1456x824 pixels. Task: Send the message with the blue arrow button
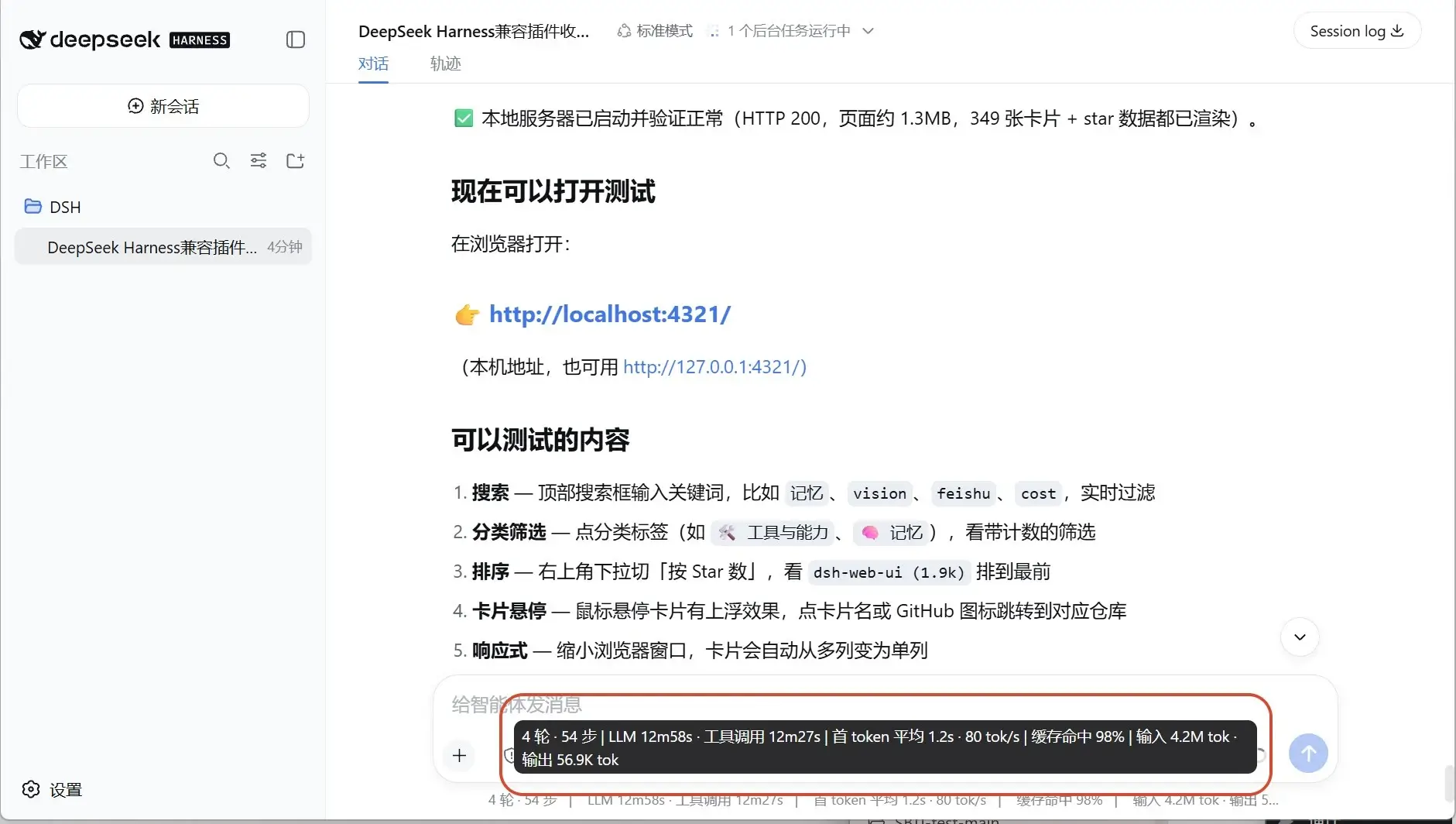pos(1308,753)
